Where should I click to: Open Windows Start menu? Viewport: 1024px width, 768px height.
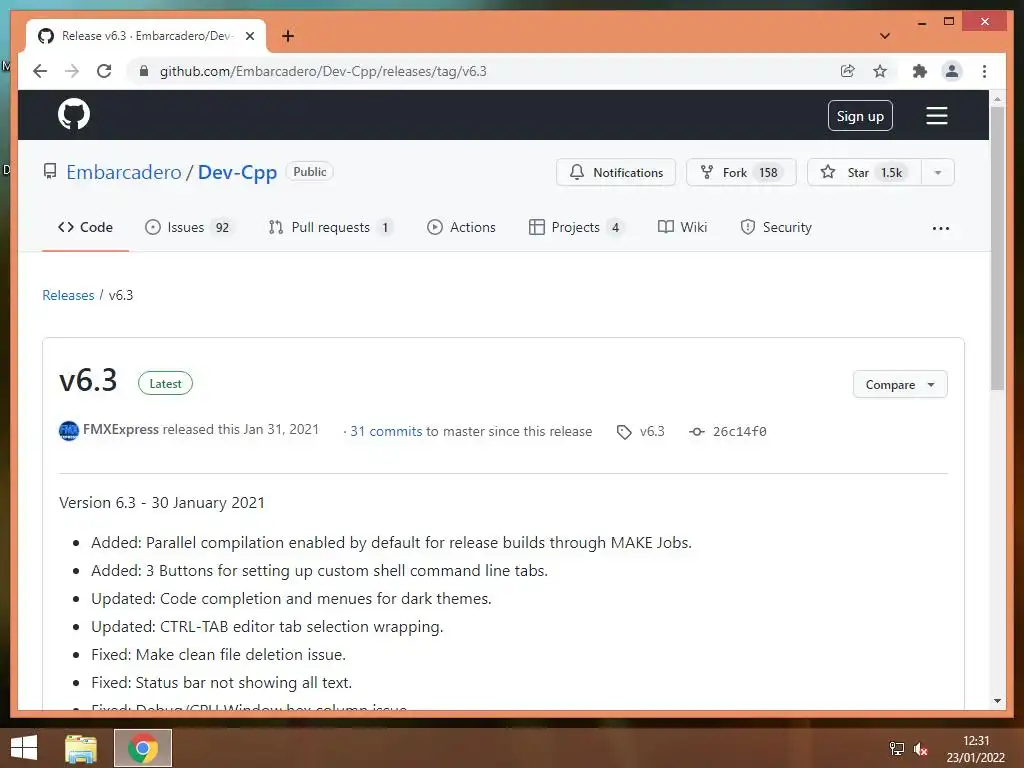pos(24,748)
